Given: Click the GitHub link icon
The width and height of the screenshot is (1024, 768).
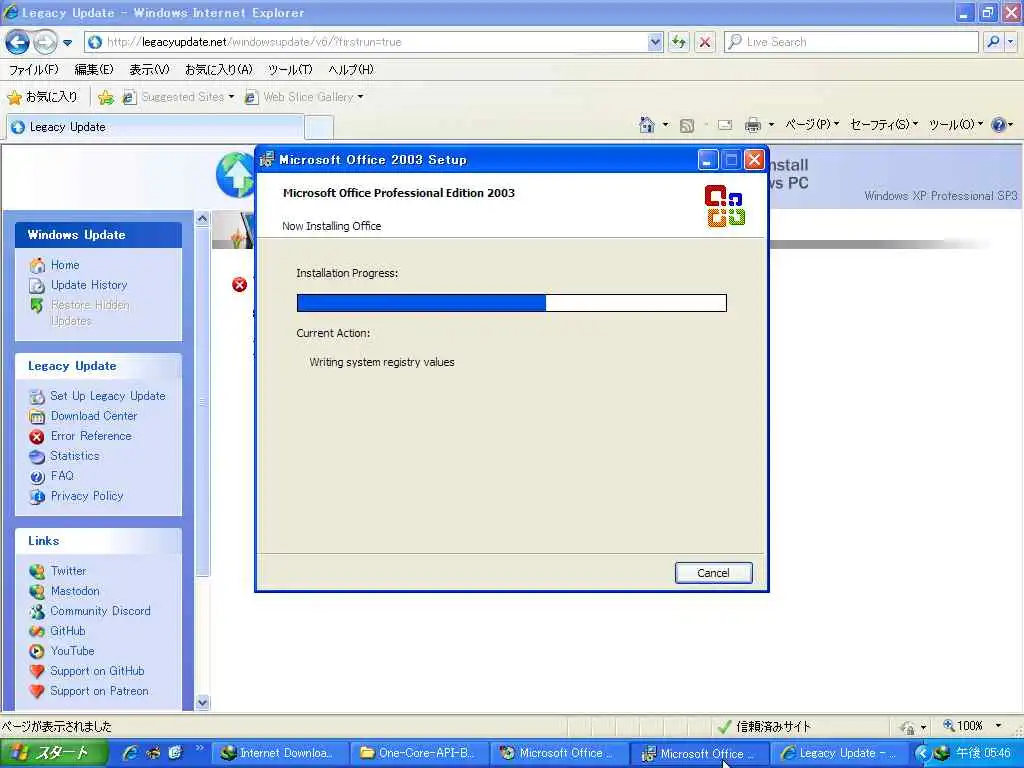Looking at the screenshot, I should pos(37,632).
